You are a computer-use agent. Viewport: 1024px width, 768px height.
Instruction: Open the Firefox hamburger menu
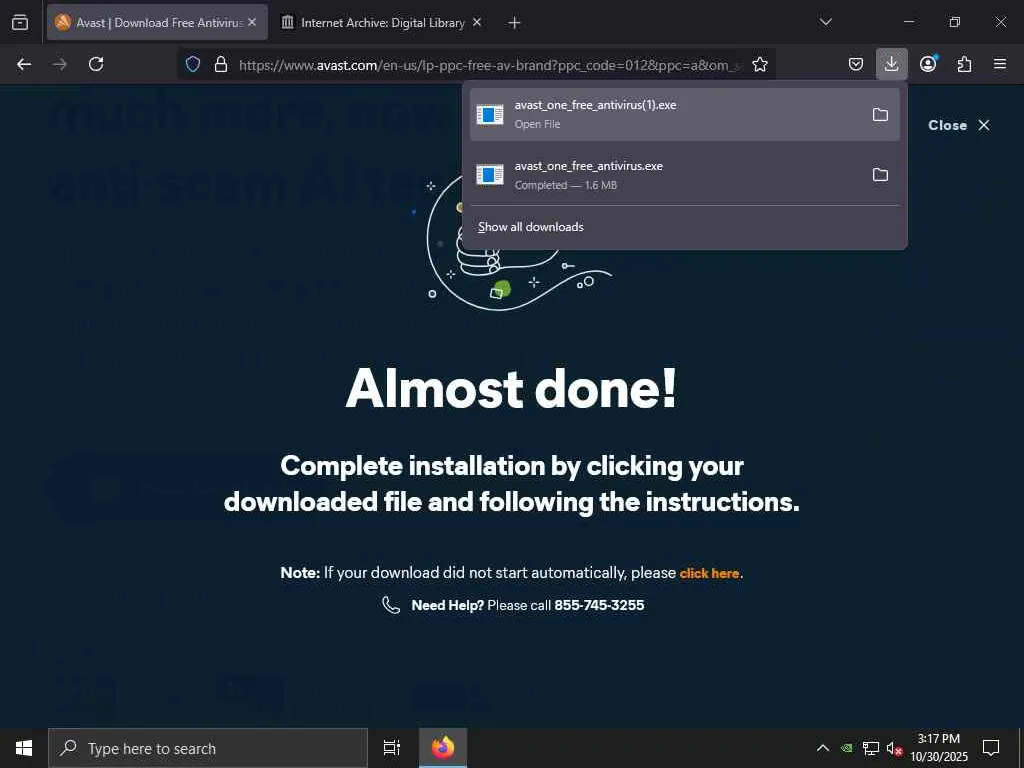click(x=1000, y=64)
